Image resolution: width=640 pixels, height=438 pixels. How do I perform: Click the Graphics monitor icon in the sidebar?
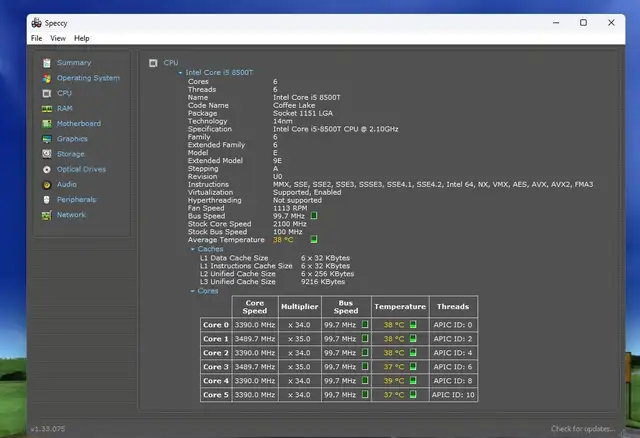[x=47, y=139]
